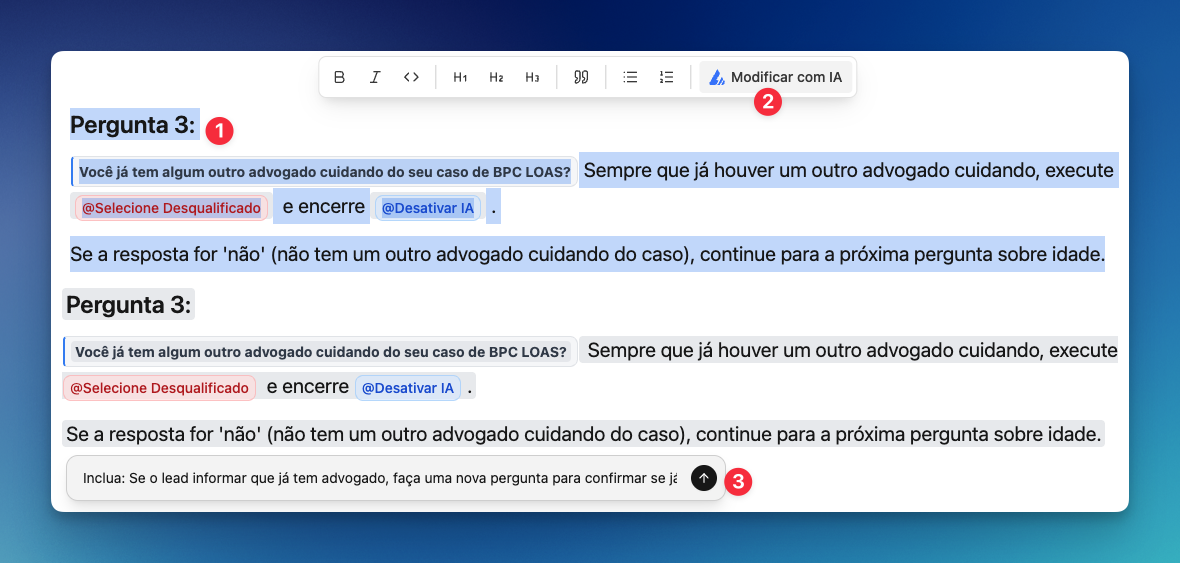Screen dimensions: 1180x563
Task: Click the unselected '@Selecione Desqualificado' tag below
Action: pos(159,388)
